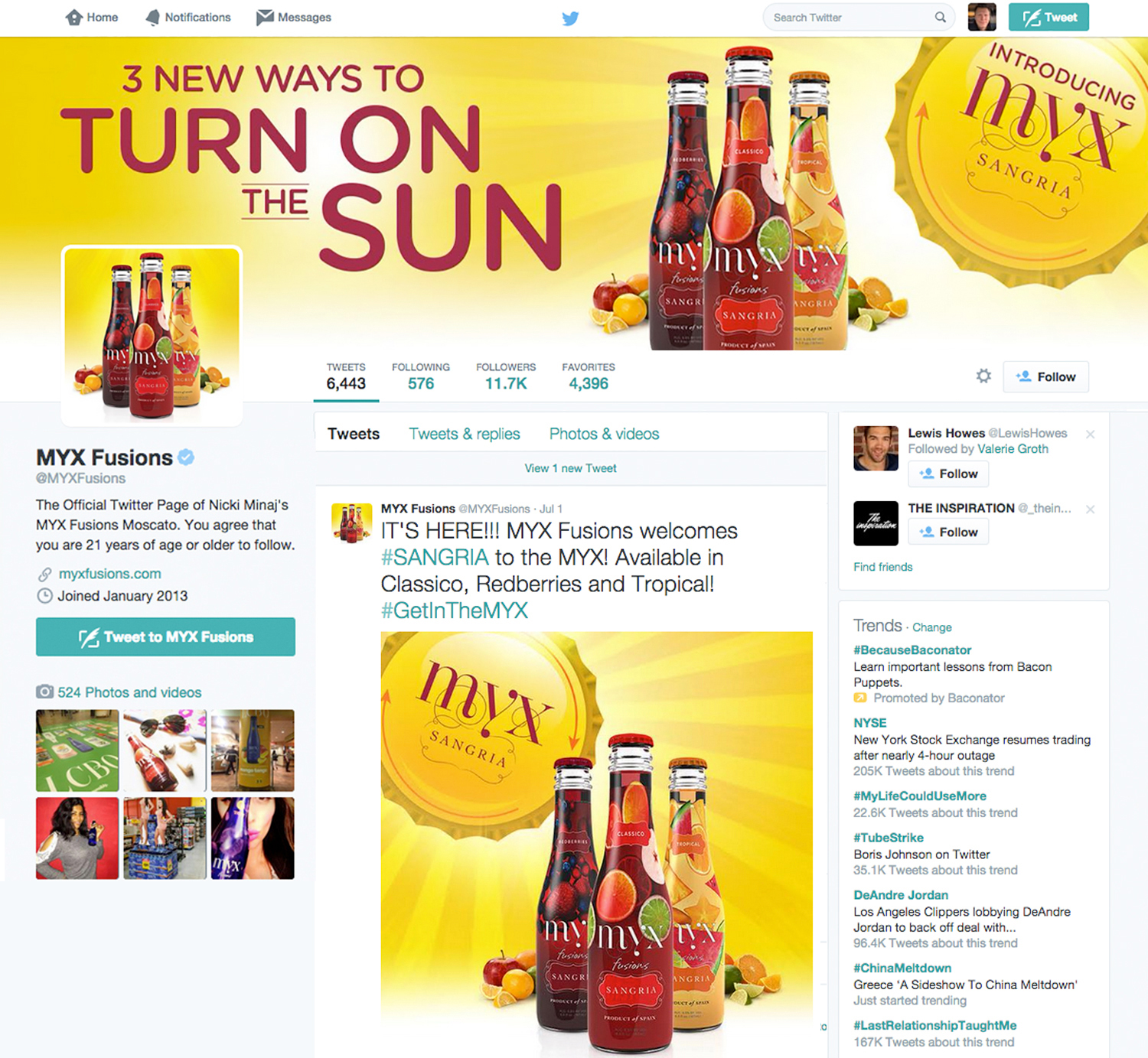
Task: Select the Tweets count 6,443 stat
Action: tap(346, 377)
